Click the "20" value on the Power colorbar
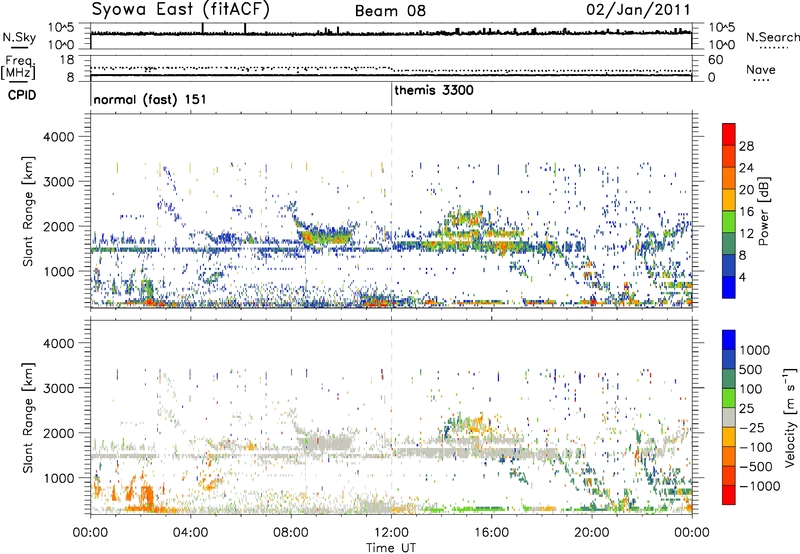800x554 pixels. click(x=746, y=190)
